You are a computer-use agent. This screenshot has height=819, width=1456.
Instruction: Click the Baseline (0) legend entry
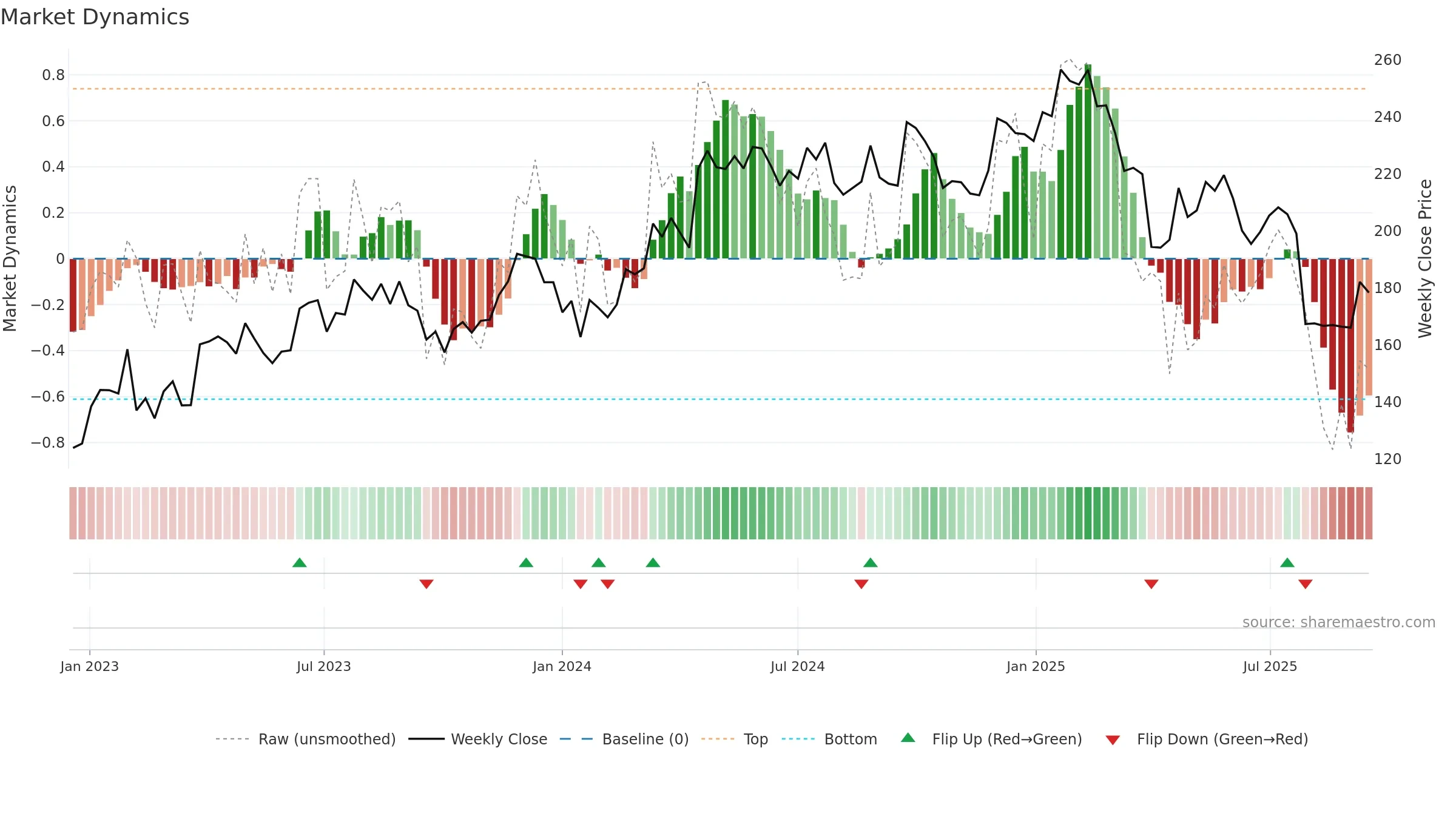624,739
